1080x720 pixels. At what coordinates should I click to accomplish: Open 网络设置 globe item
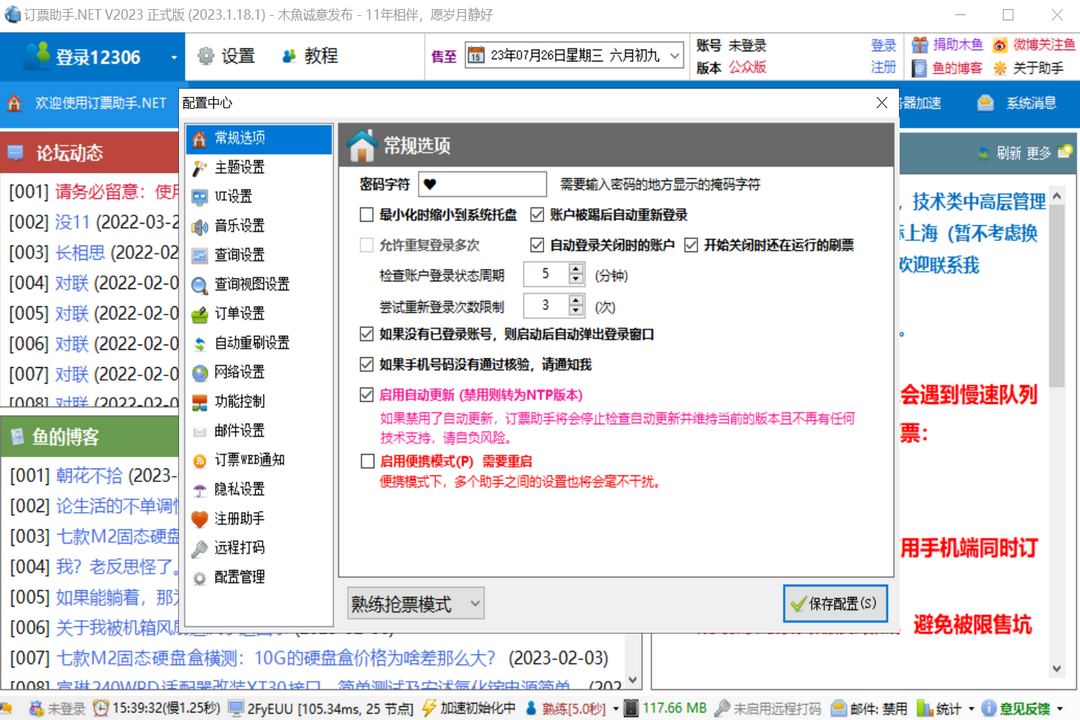click(x=239, y=372)
